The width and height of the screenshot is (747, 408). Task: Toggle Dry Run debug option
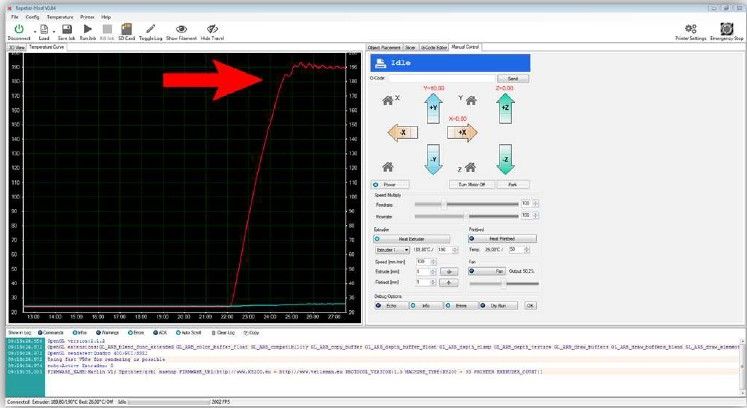[498, 306]
